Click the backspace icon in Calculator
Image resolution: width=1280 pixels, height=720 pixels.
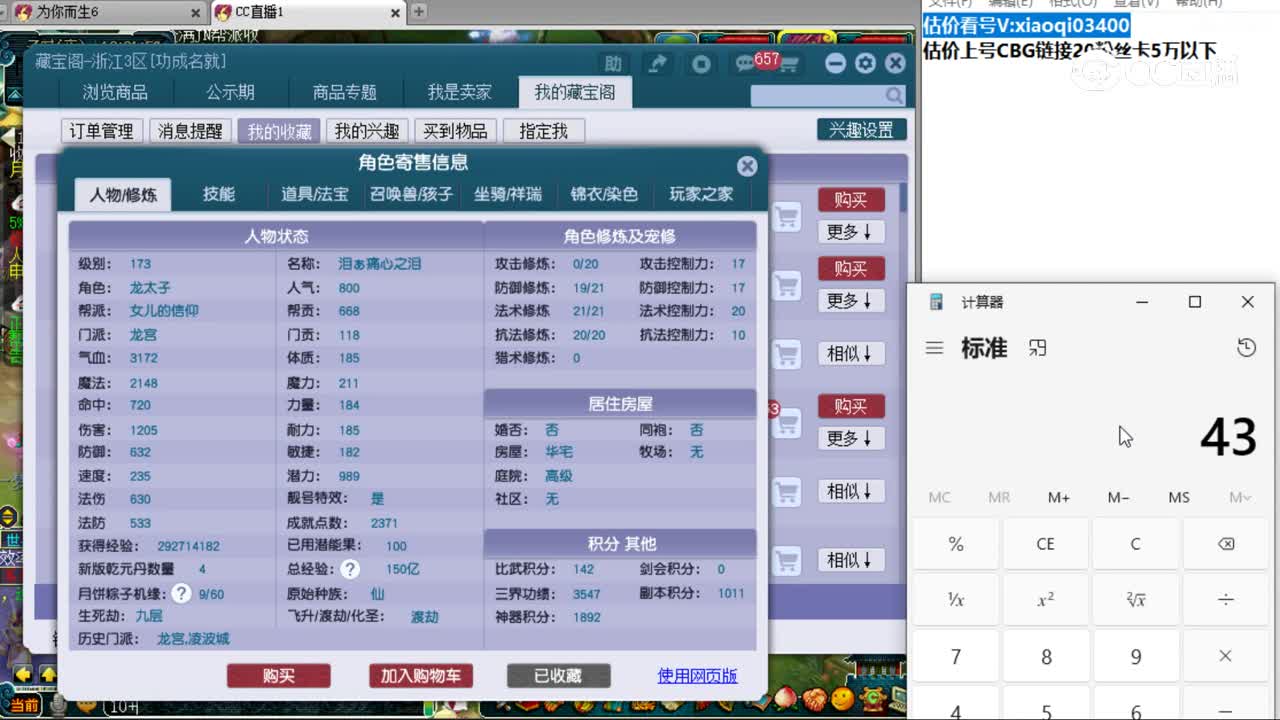1226,543
